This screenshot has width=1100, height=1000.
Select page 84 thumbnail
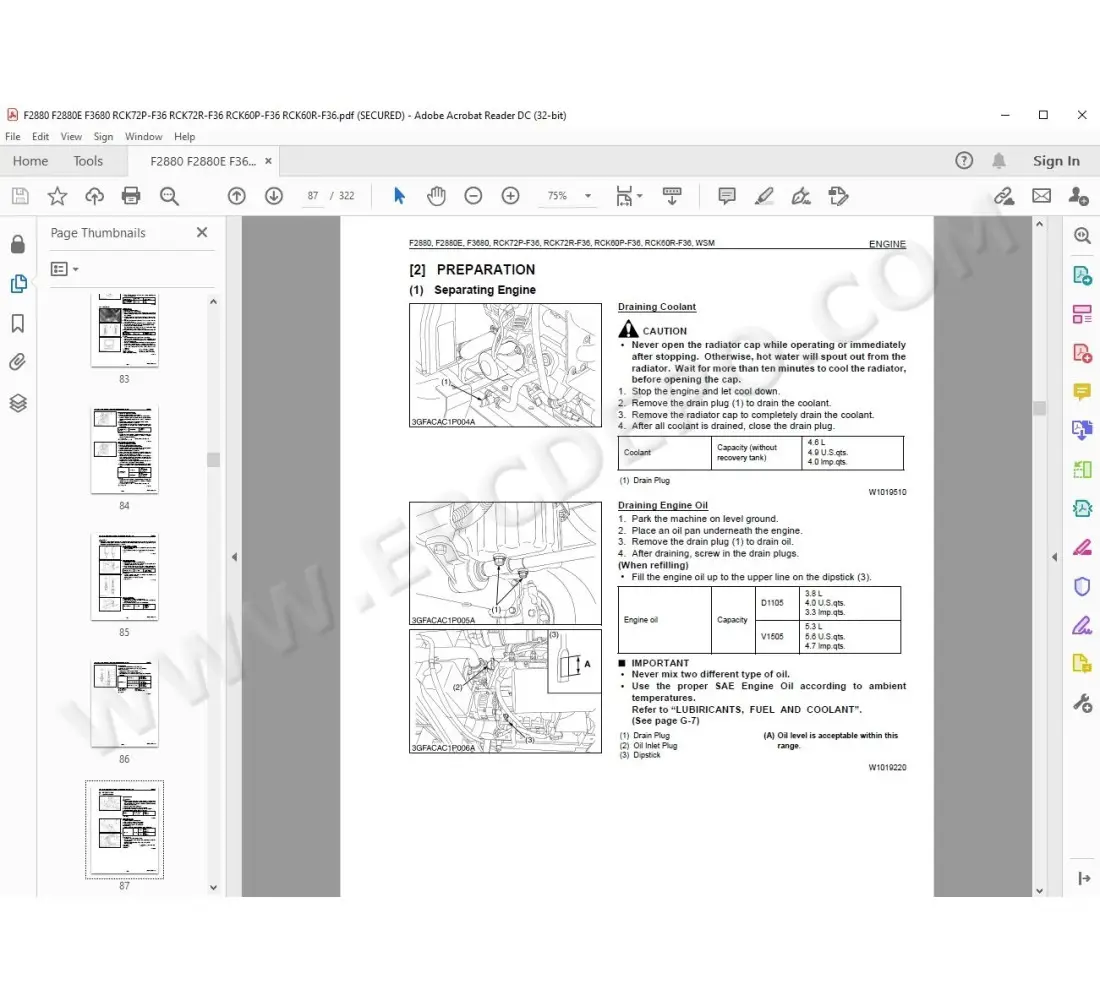(124, 450)
